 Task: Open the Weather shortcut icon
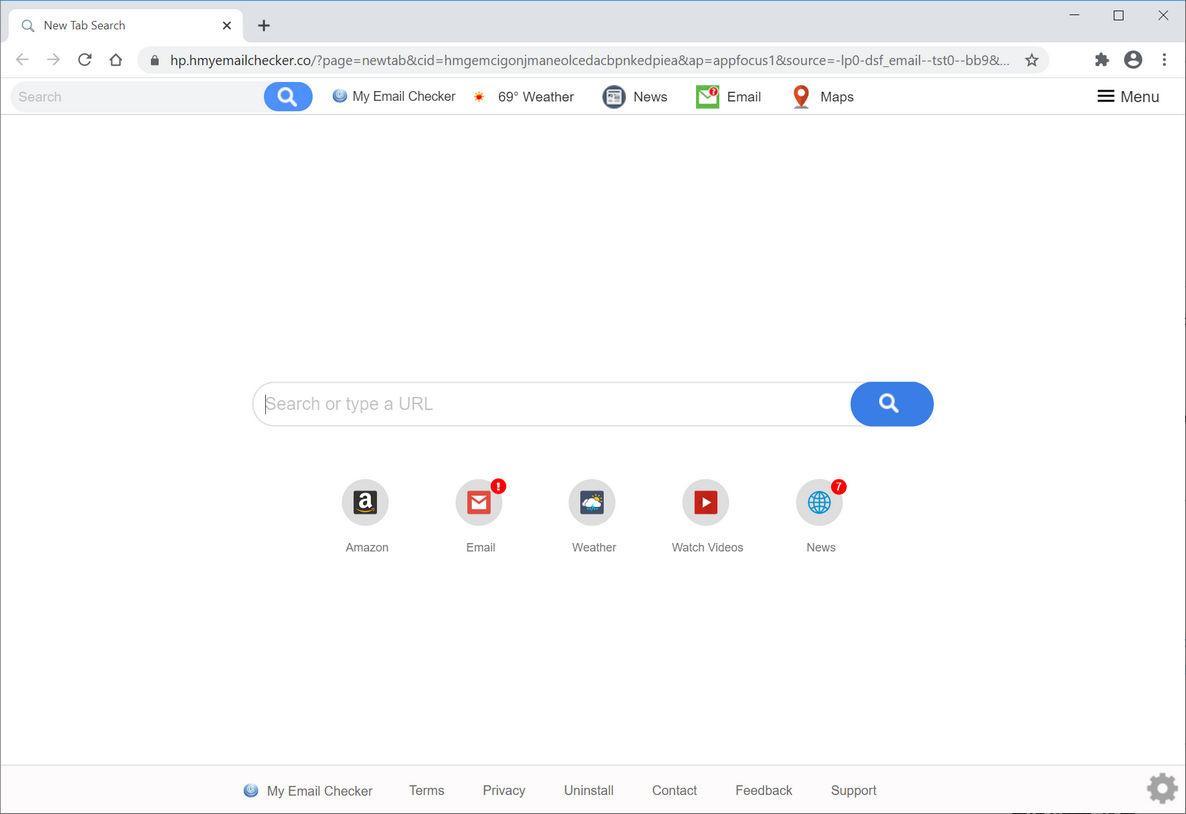pyautogui.click(x=592, y=502)
